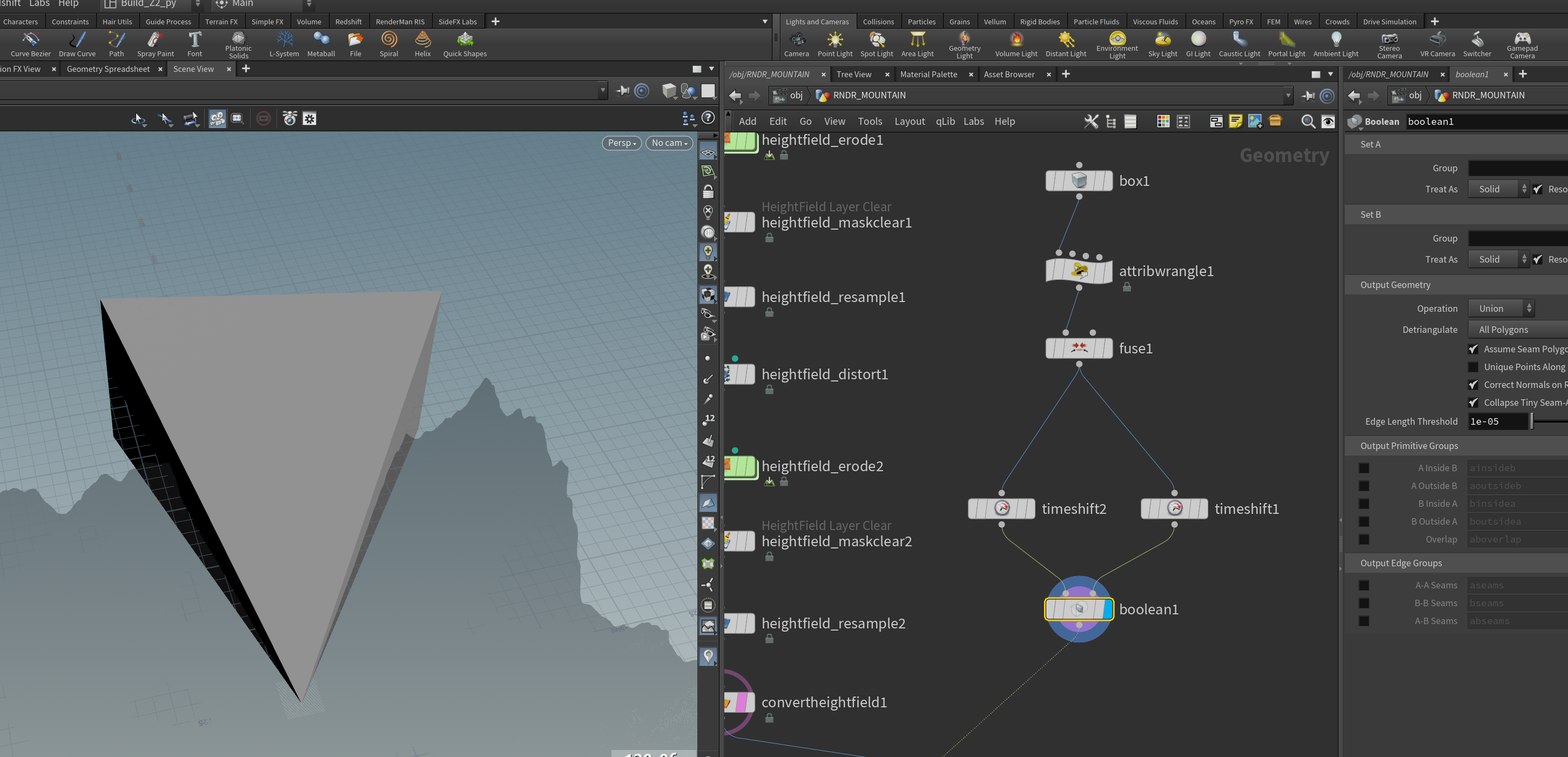
Task: Select the Helix shelf tool
Action: pyautogui.click(x=422, y=44)
